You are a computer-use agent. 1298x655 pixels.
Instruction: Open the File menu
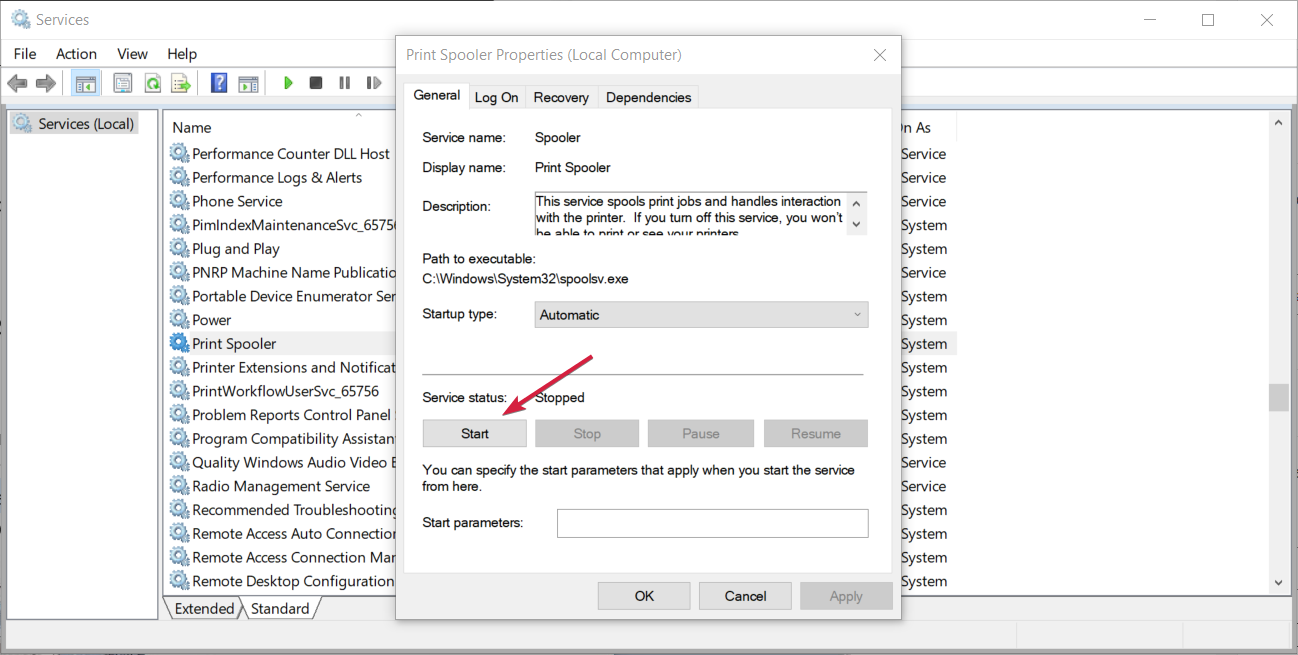pos(25,54)
